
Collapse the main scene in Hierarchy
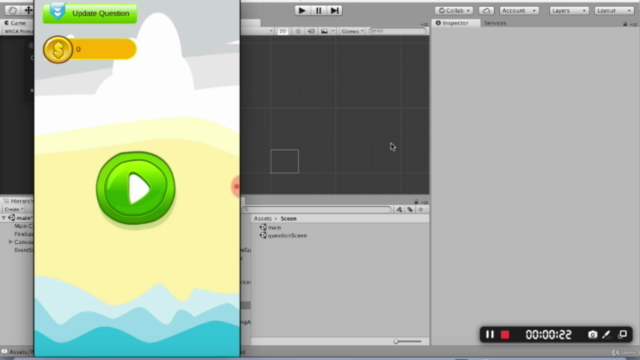[4, 218]
